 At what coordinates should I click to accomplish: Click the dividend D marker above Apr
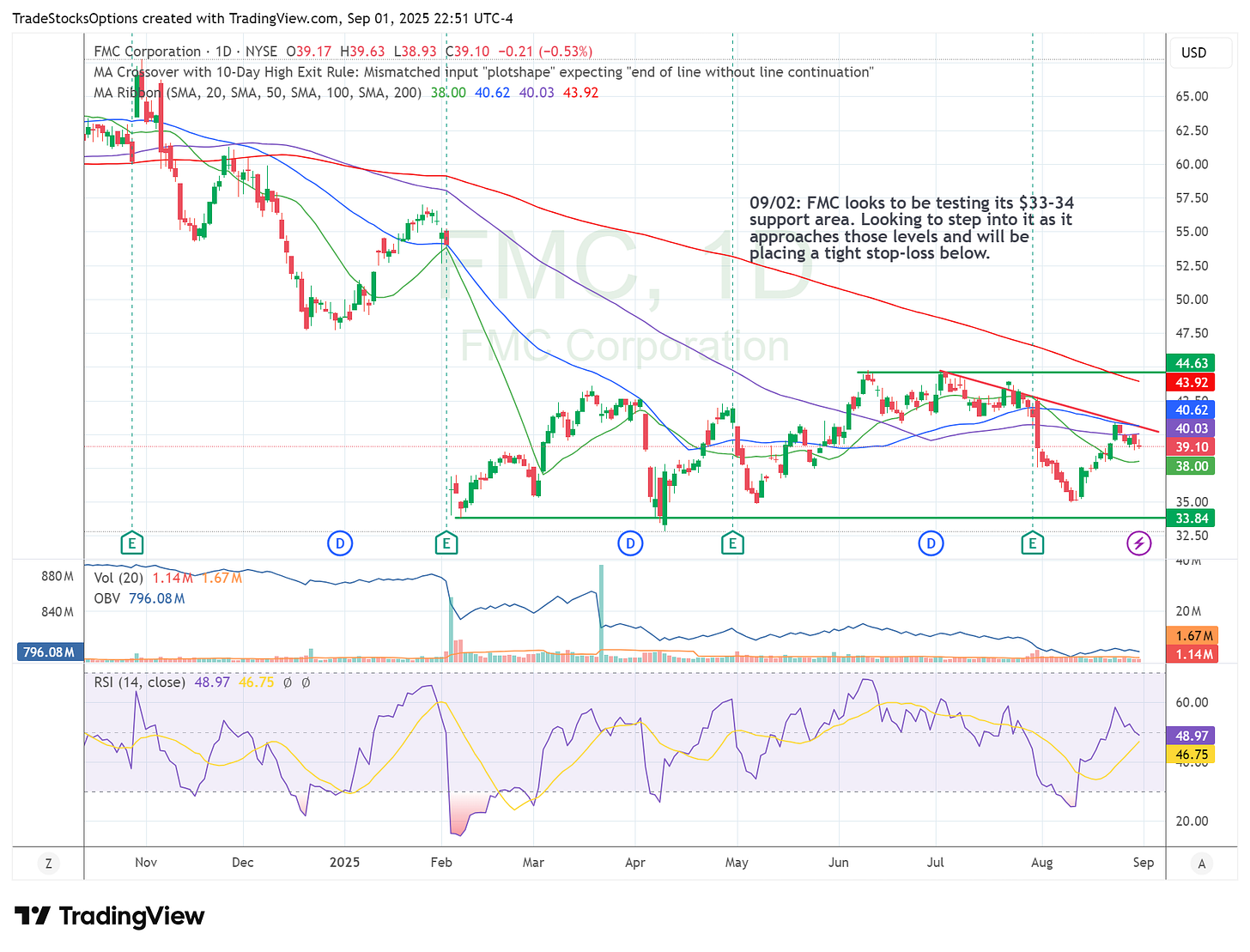click(630, 543)
